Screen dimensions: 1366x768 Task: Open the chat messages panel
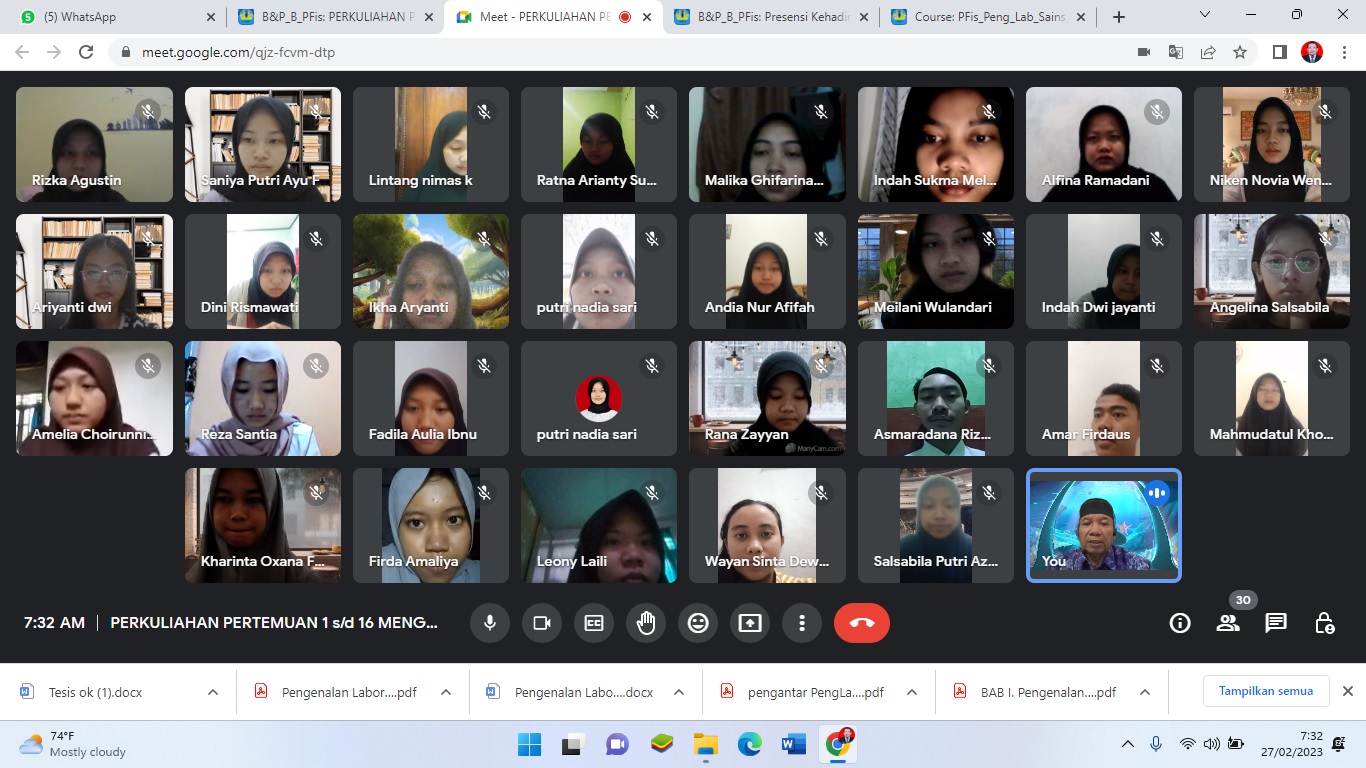click(1276, 623)
